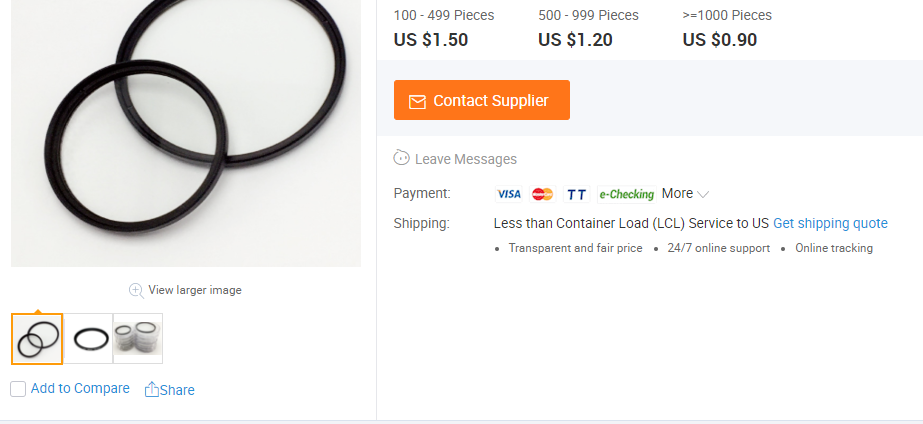The width and height of the screenshot is (923, 424).
Task: Select the e-Checking payment icon
Action: (x=626, y=194)
